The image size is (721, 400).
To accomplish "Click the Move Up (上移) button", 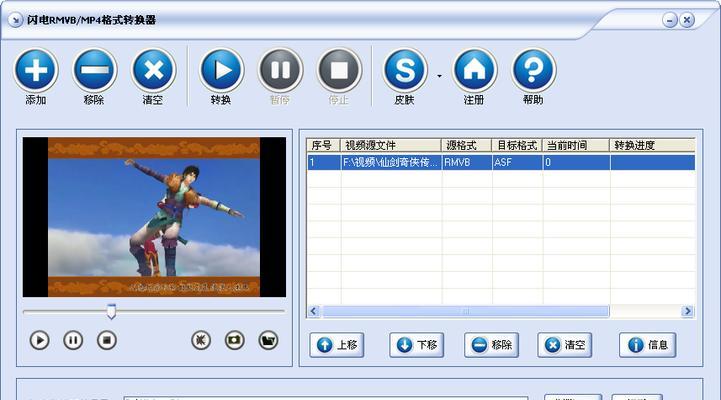I will (337, 345).
